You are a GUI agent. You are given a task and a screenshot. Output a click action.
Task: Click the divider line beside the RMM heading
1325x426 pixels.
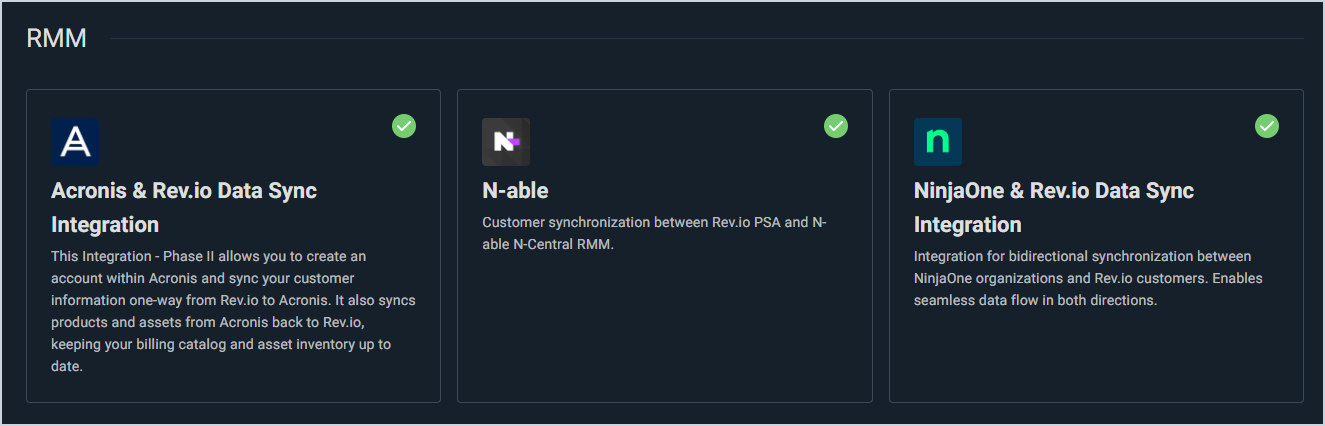pos(700,39)
